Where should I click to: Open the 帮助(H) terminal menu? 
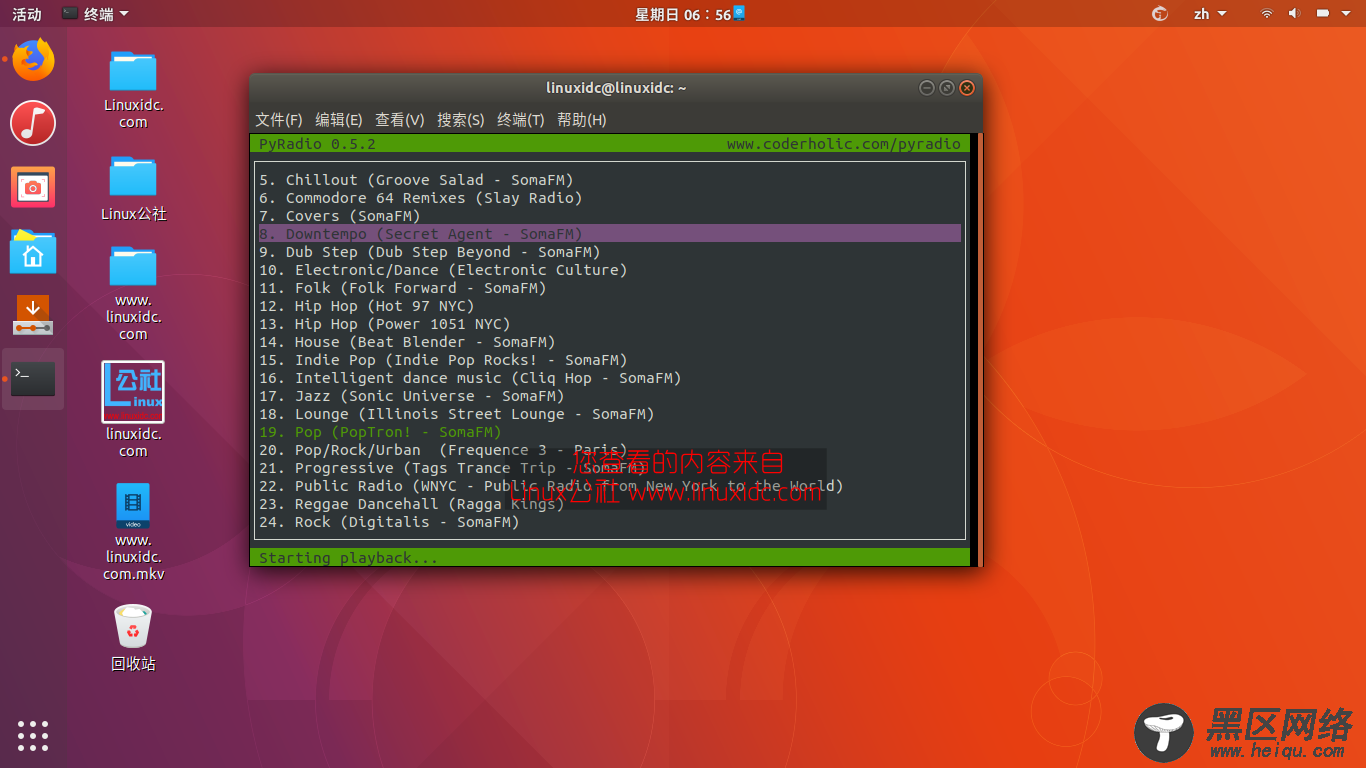point(582,120)
